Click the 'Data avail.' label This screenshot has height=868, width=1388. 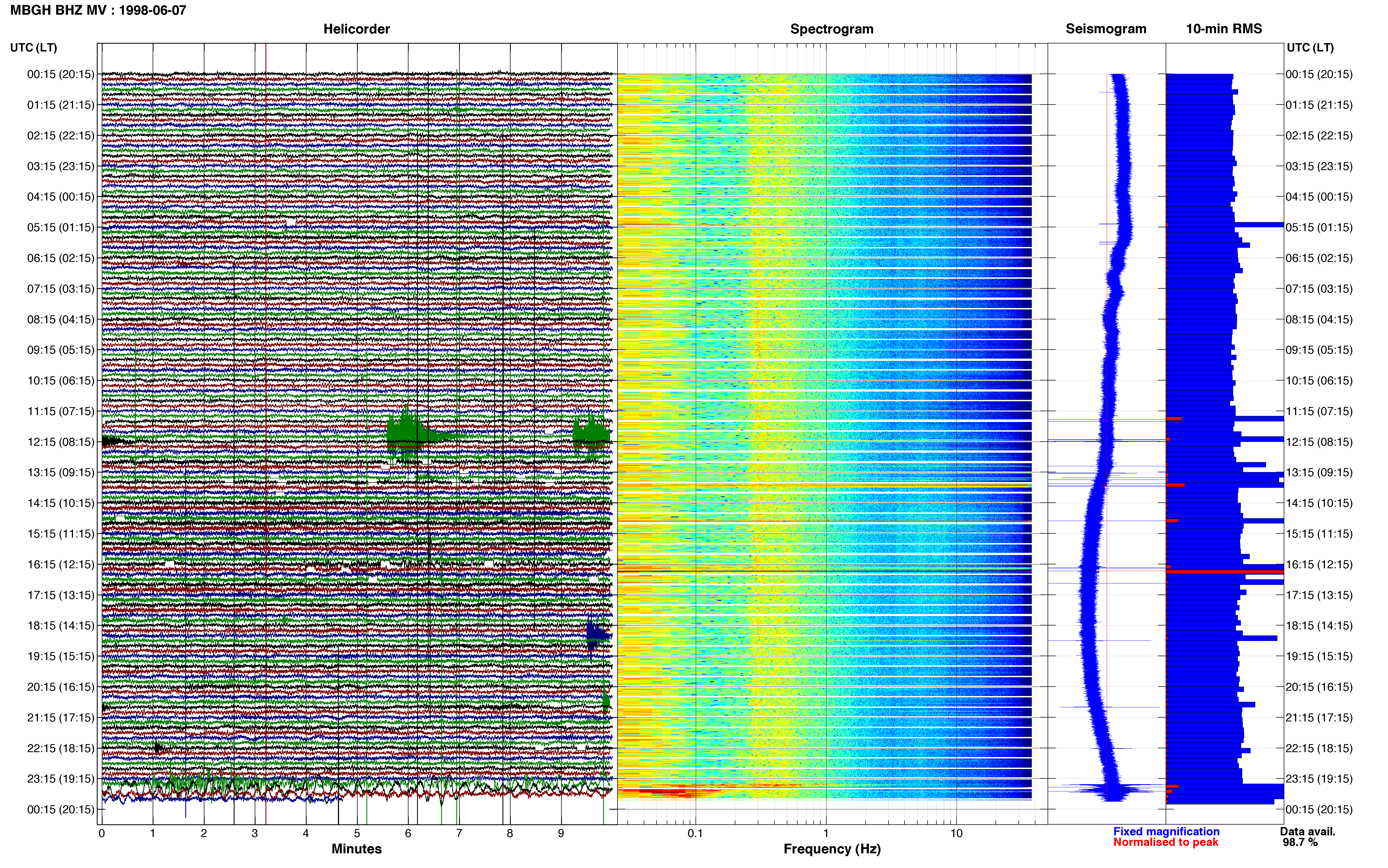pos(1308,832)
